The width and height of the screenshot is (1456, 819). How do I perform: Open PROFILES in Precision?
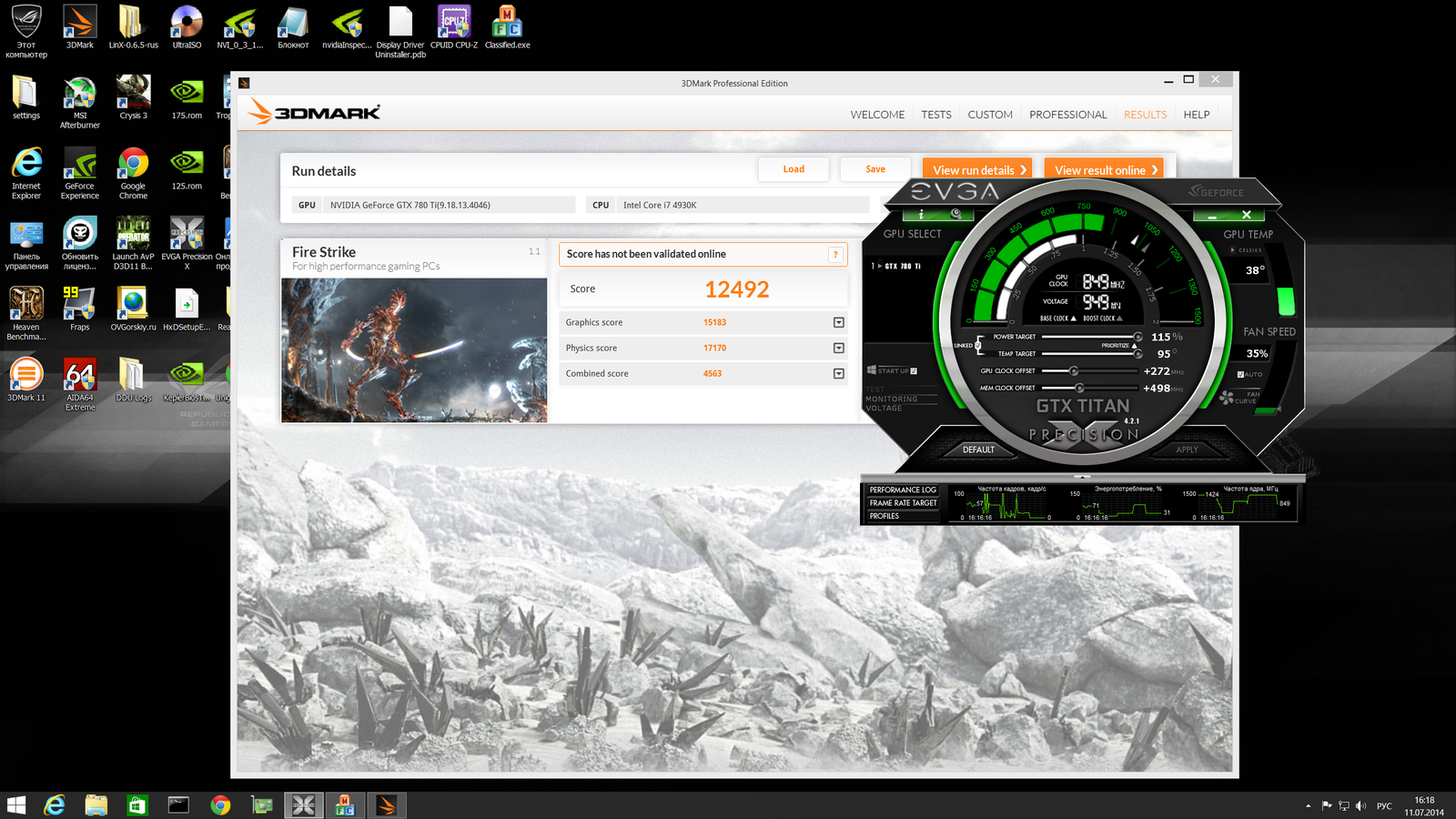pyautogui.click(x=902, y=516)
